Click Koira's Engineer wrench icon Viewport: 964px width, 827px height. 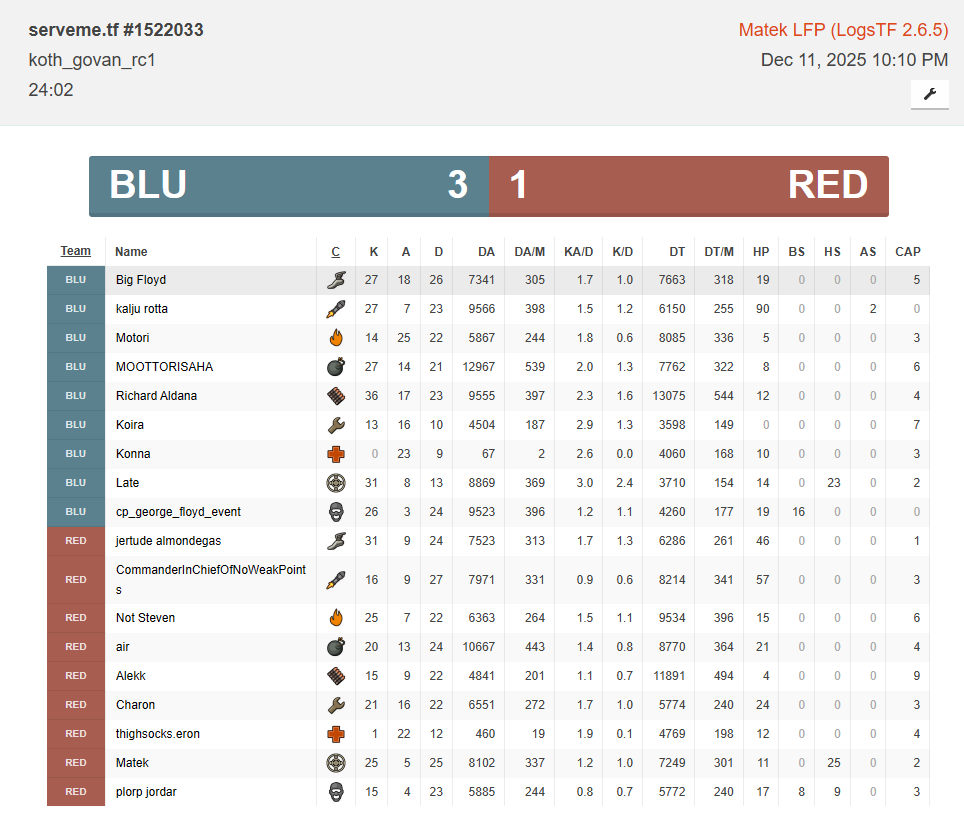(336, 425)
